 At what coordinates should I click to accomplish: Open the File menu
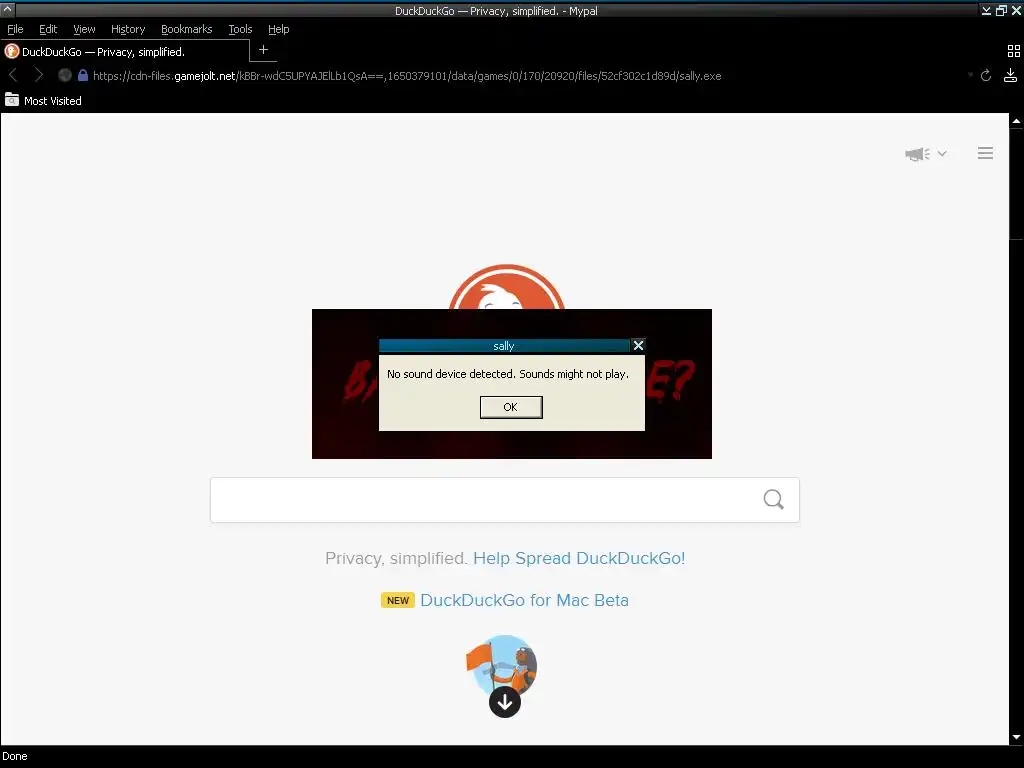tap(15, 29)
